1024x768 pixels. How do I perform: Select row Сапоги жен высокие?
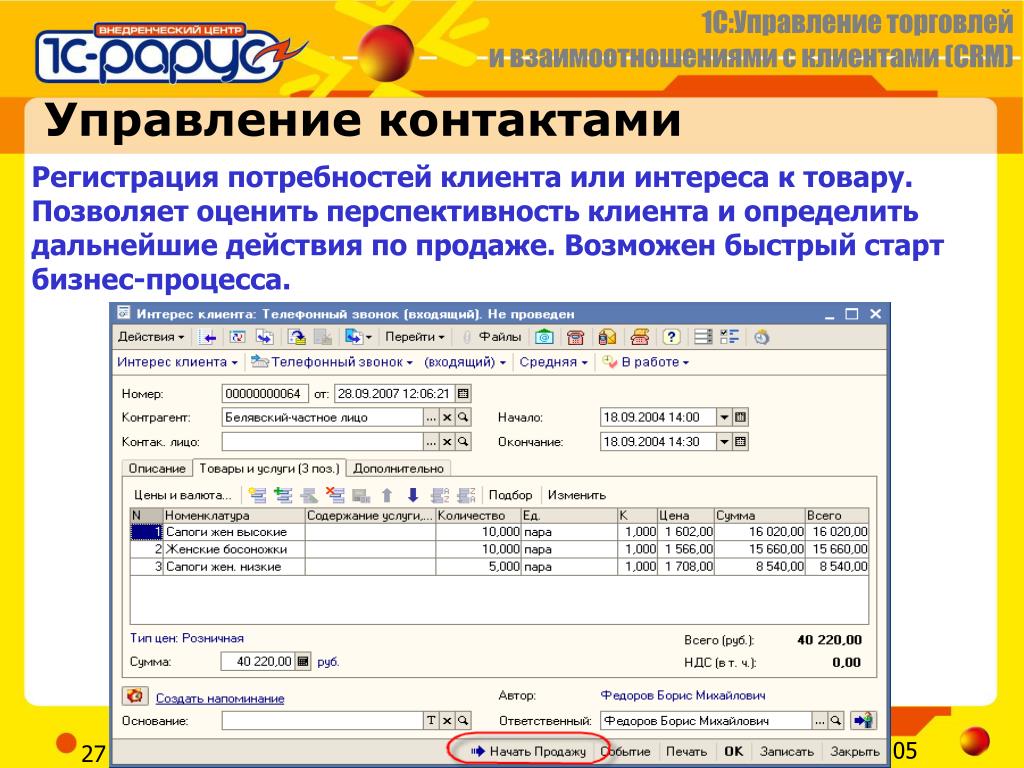[x=500, y=532]
